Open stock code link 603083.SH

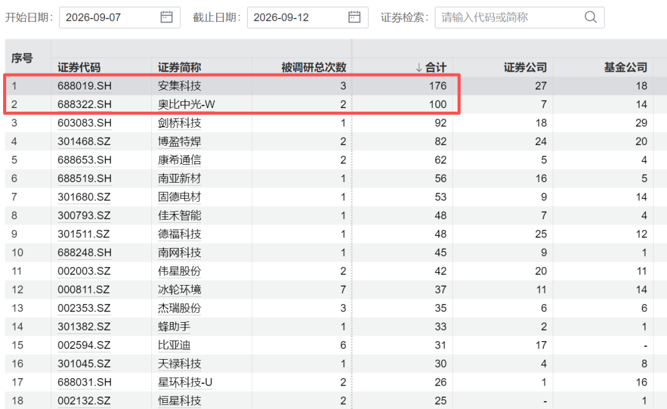coord(84,123)
